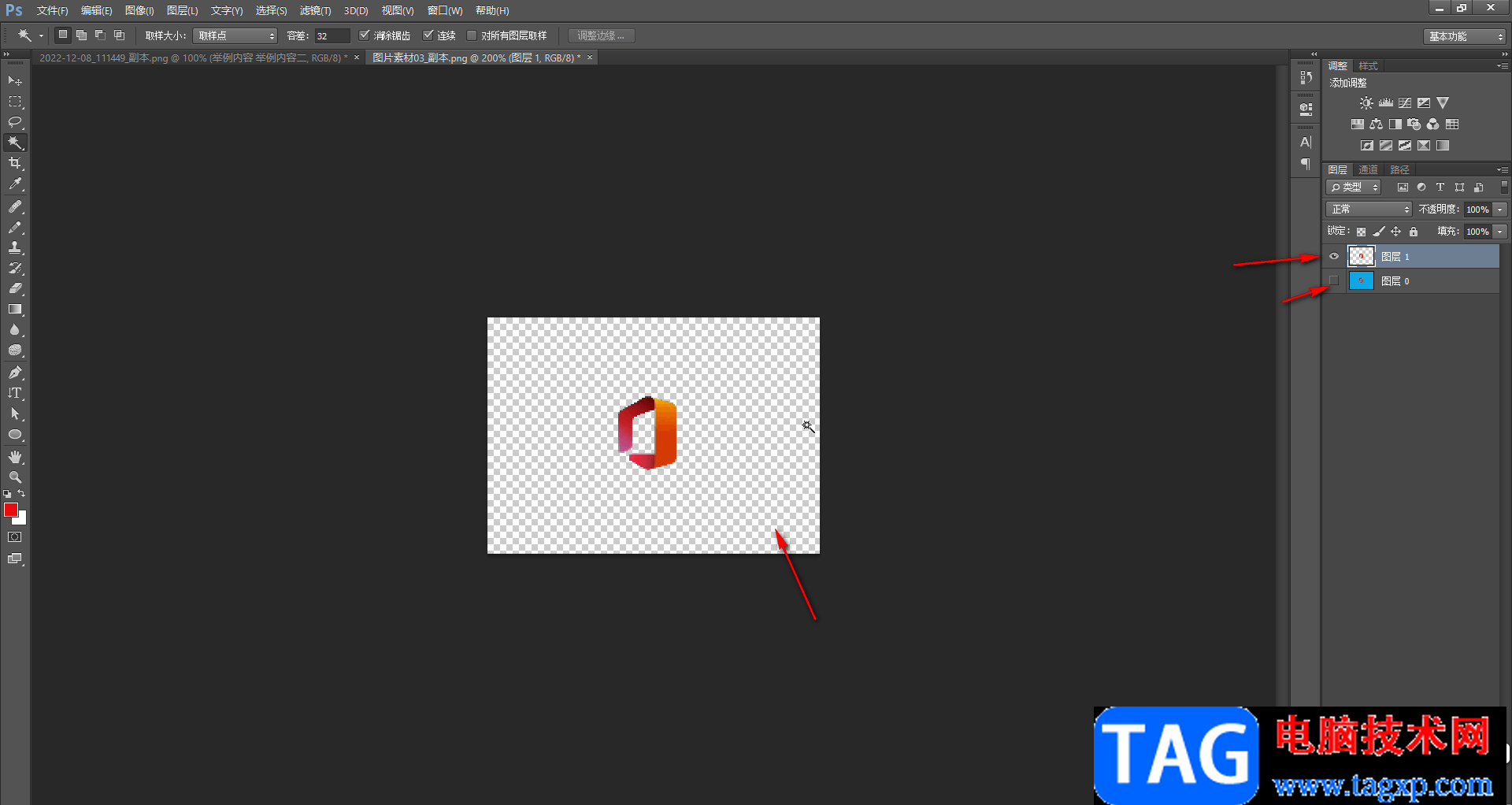The image size is (1512, 805).
Task: Select the Path Selection tool
Action: (x=15, y=414)
